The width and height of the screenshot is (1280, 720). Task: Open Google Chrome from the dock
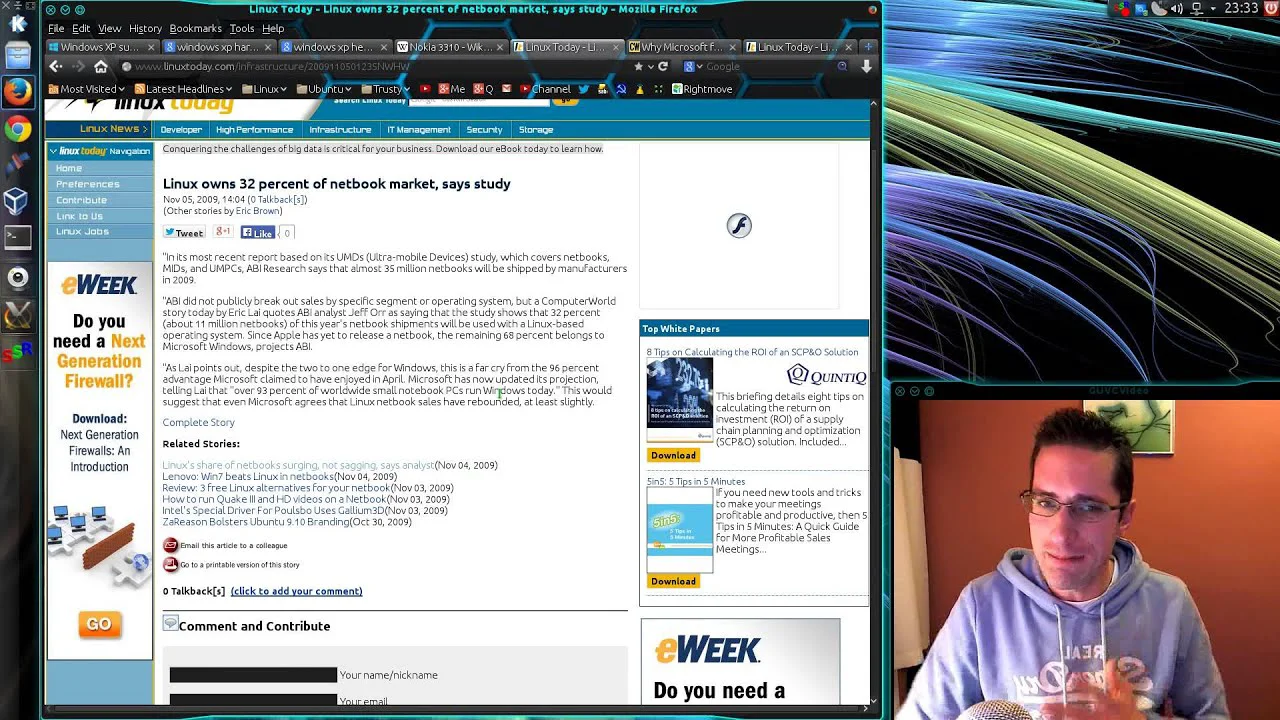tap(17, 128)
